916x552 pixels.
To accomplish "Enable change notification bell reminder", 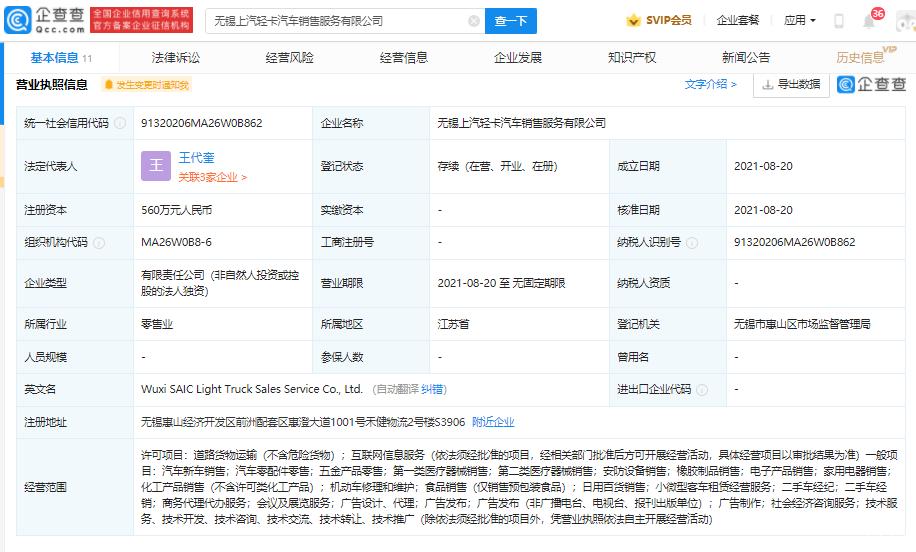I will coord(147,85).
